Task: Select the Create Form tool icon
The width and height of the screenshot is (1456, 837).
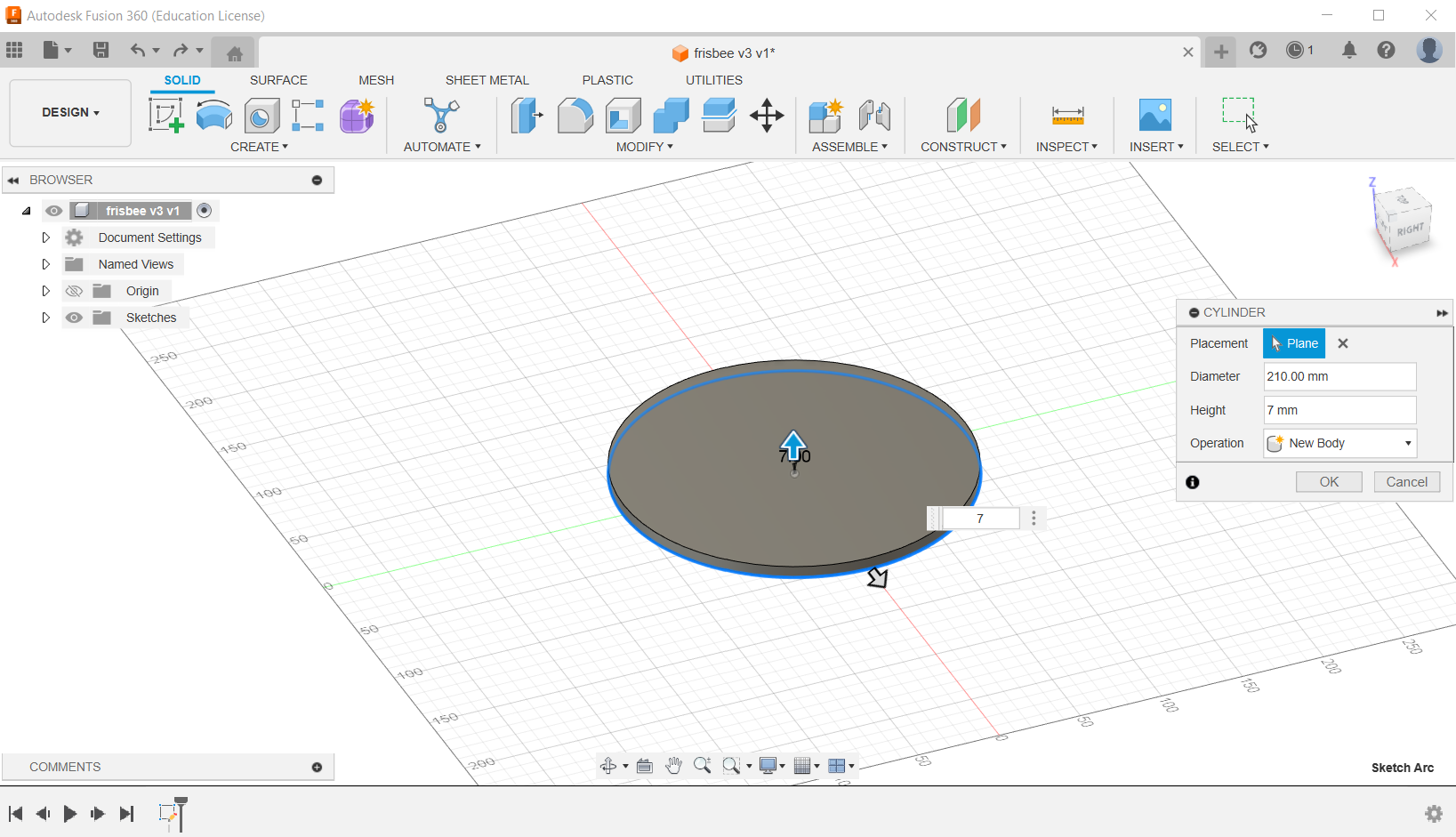Action: 357,116
